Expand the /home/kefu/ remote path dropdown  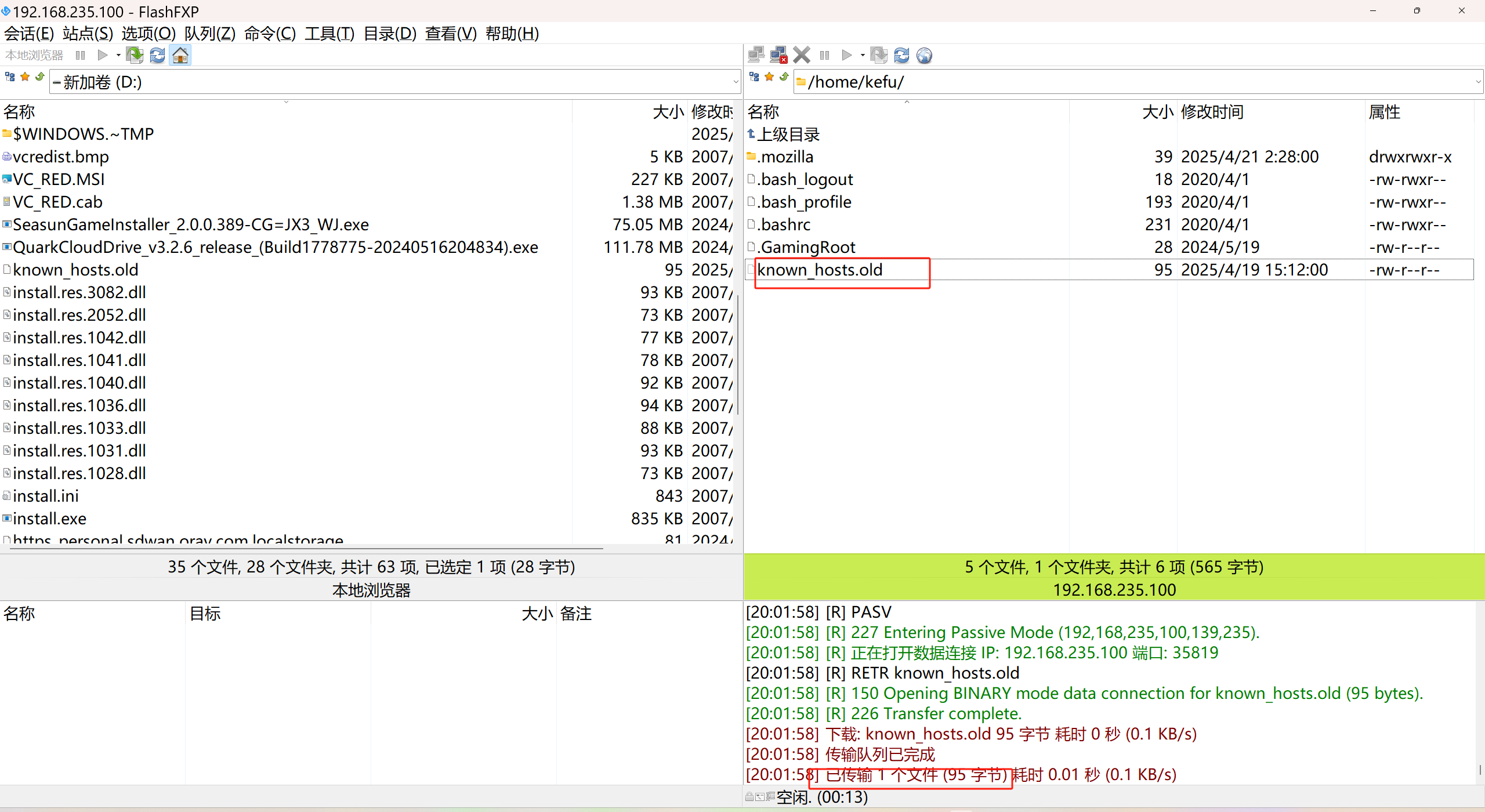click(x=1478, y=82)
